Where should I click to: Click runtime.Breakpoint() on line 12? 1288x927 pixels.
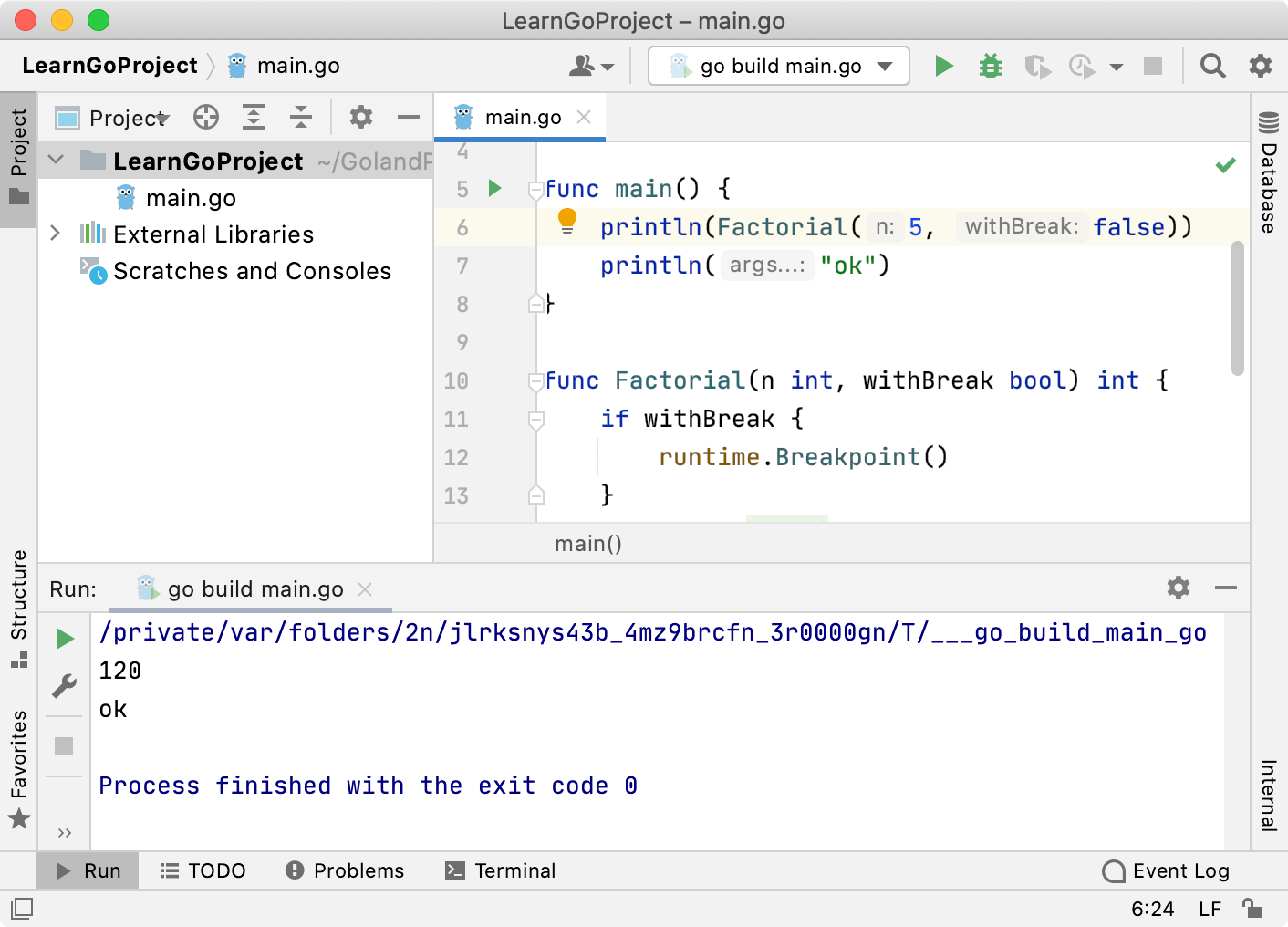[x=803, y=457]
